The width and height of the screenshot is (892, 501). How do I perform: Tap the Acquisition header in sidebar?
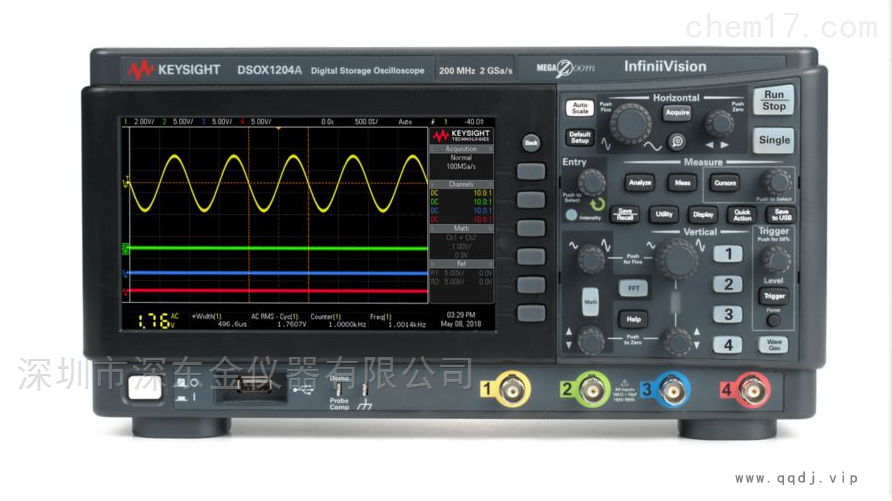(x=461, y=148)
